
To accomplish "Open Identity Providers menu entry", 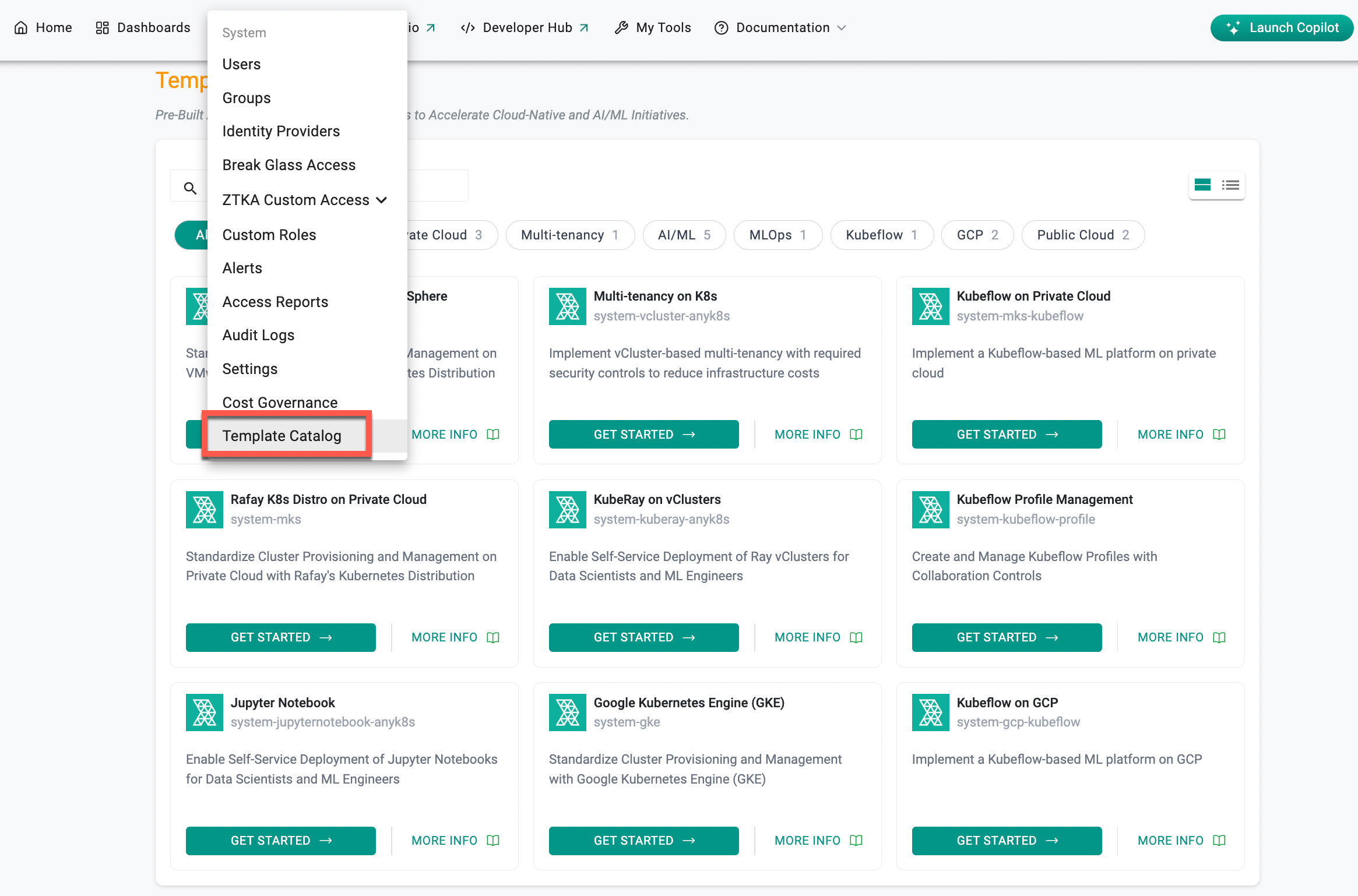I will click(307, 131).
